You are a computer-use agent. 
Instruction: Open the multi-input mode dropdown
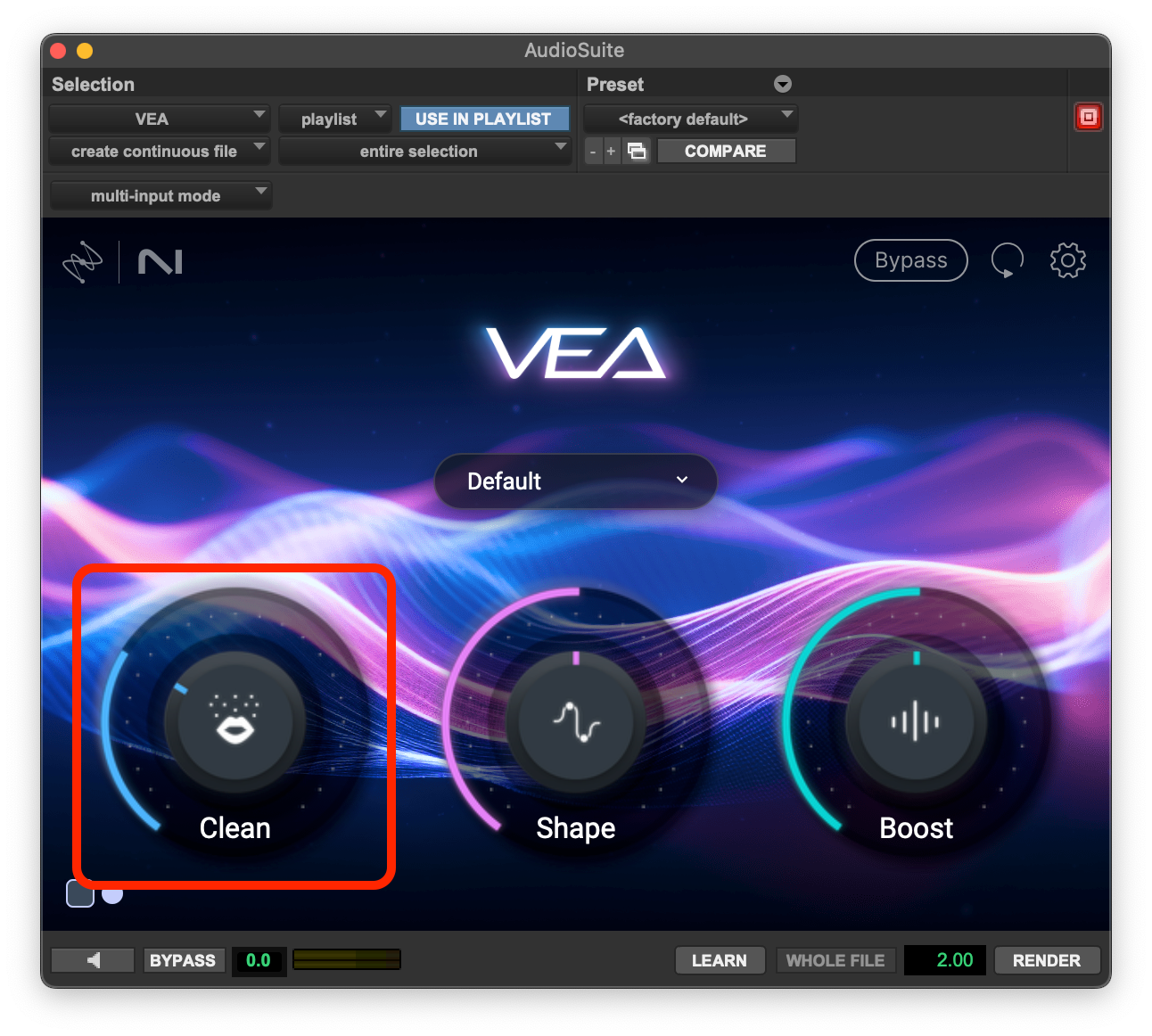pos(160,195)
